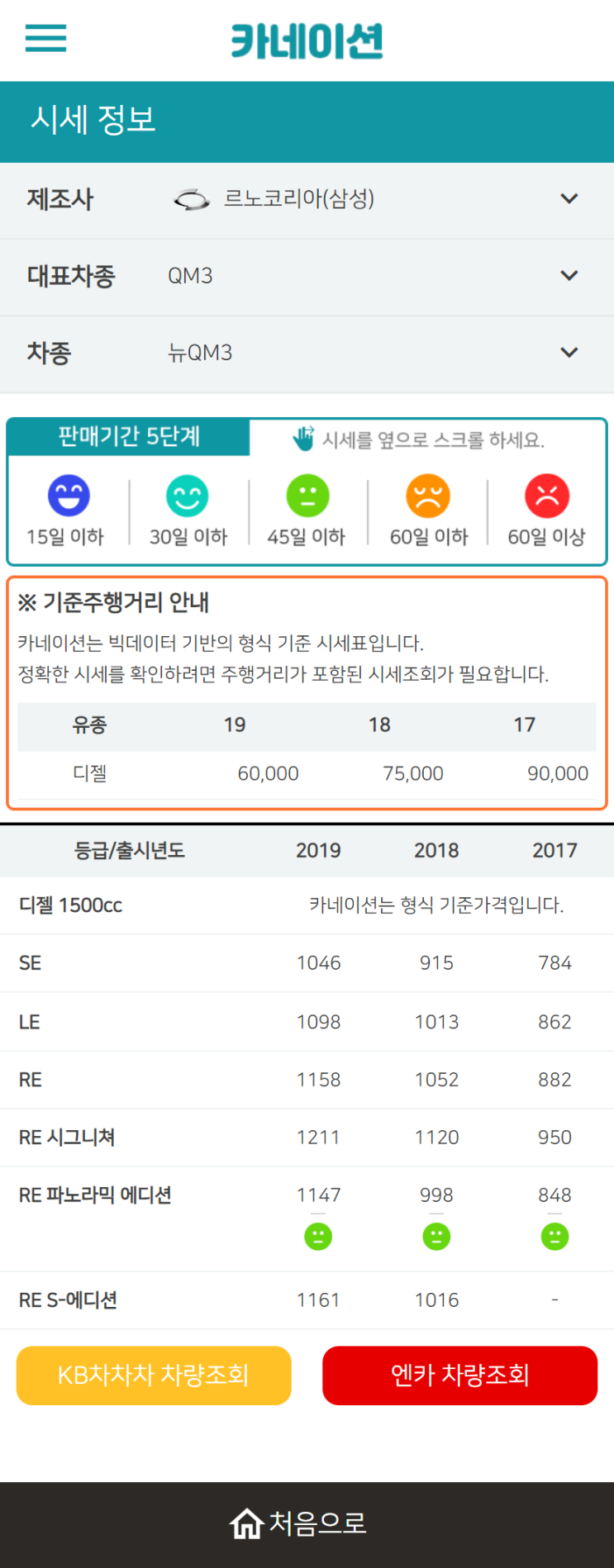Select the 2017 column header

pos(555,850)
